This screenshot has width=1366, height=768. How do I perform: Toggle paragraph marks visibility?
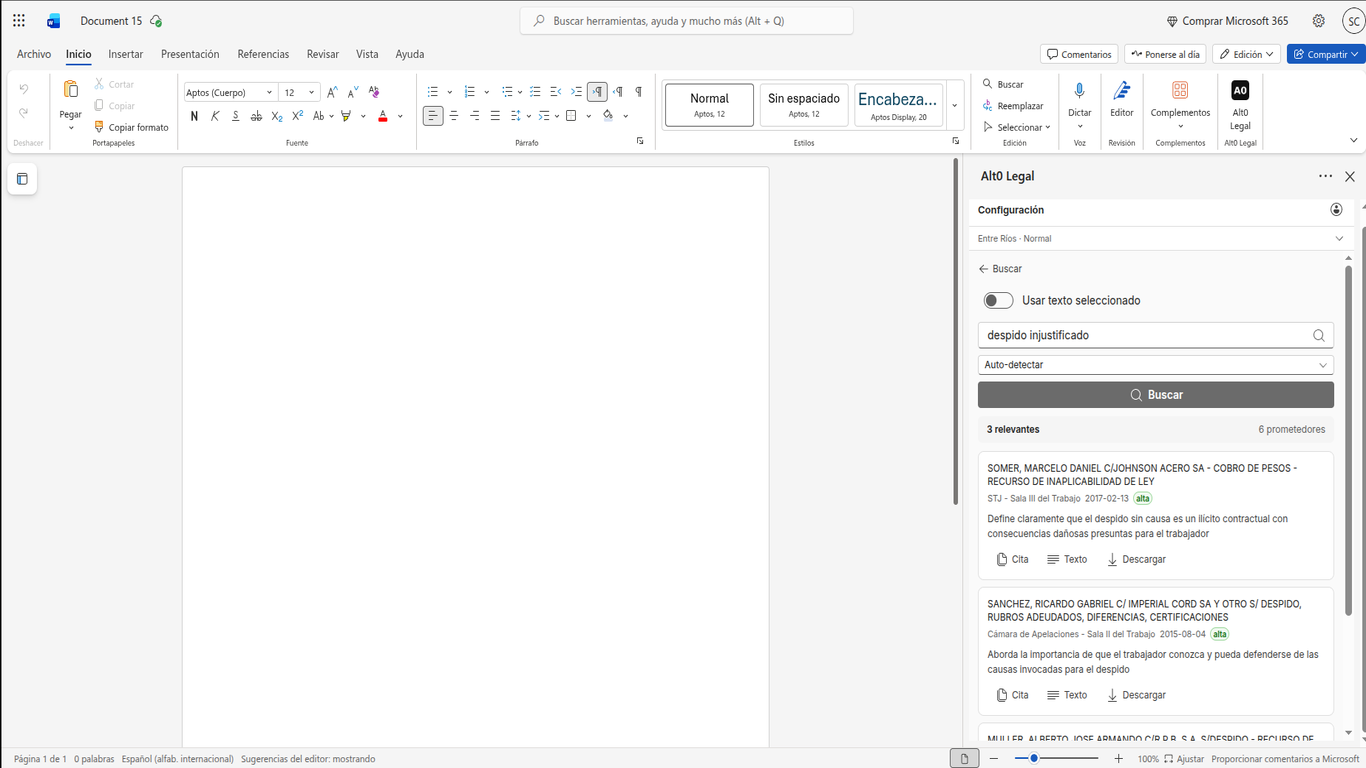click(x=638, y=90)
